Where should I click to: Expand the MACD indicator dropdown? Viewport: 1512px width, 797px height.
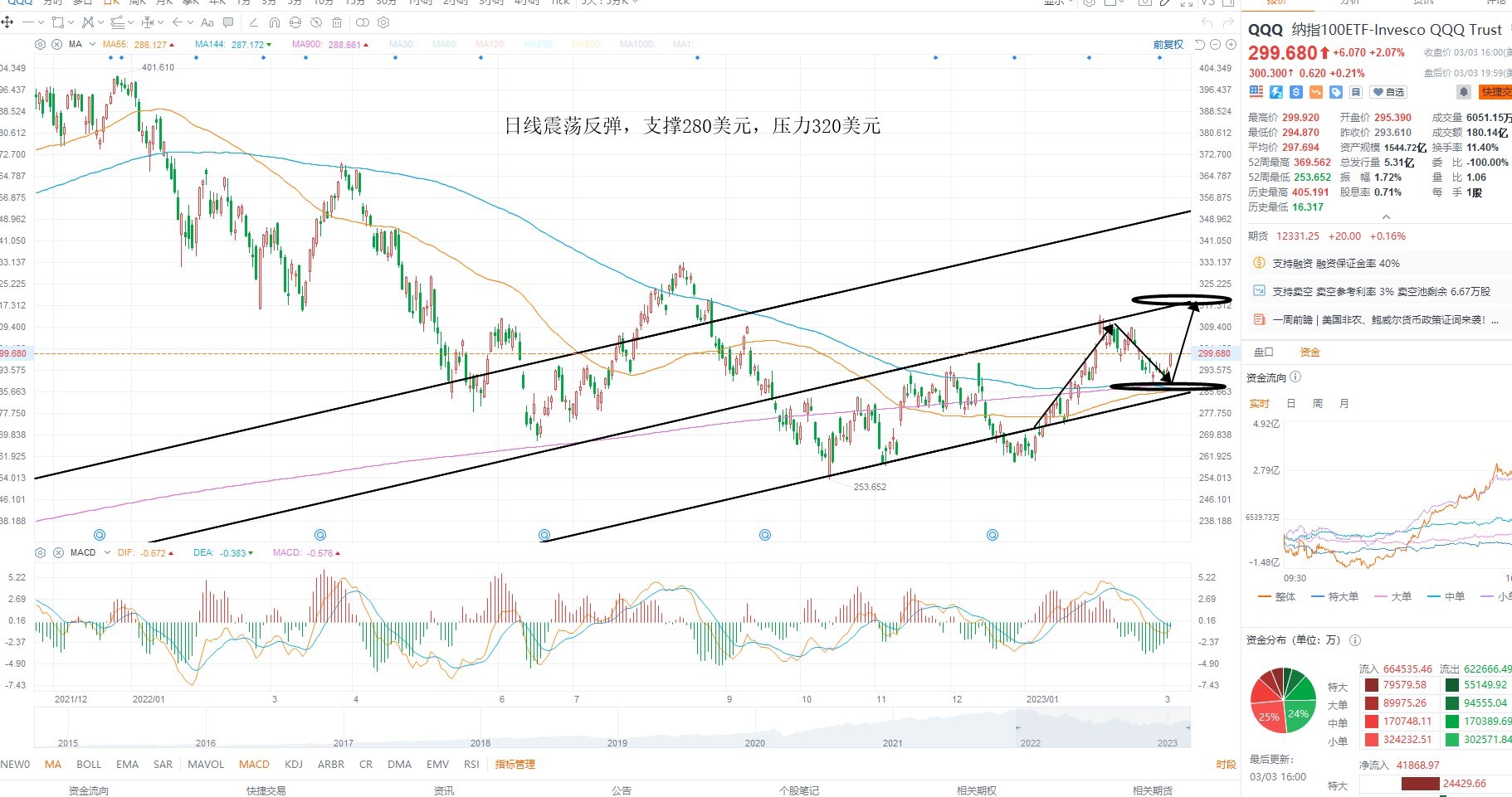tap(107, 552)
